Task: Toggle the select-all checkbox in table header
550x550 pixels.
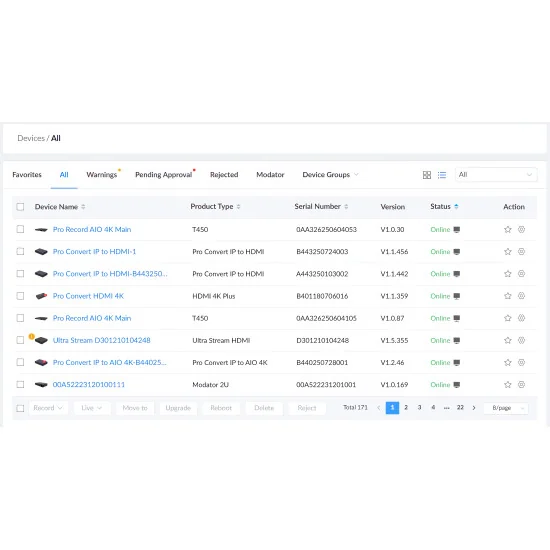Action: pos(20,207)
